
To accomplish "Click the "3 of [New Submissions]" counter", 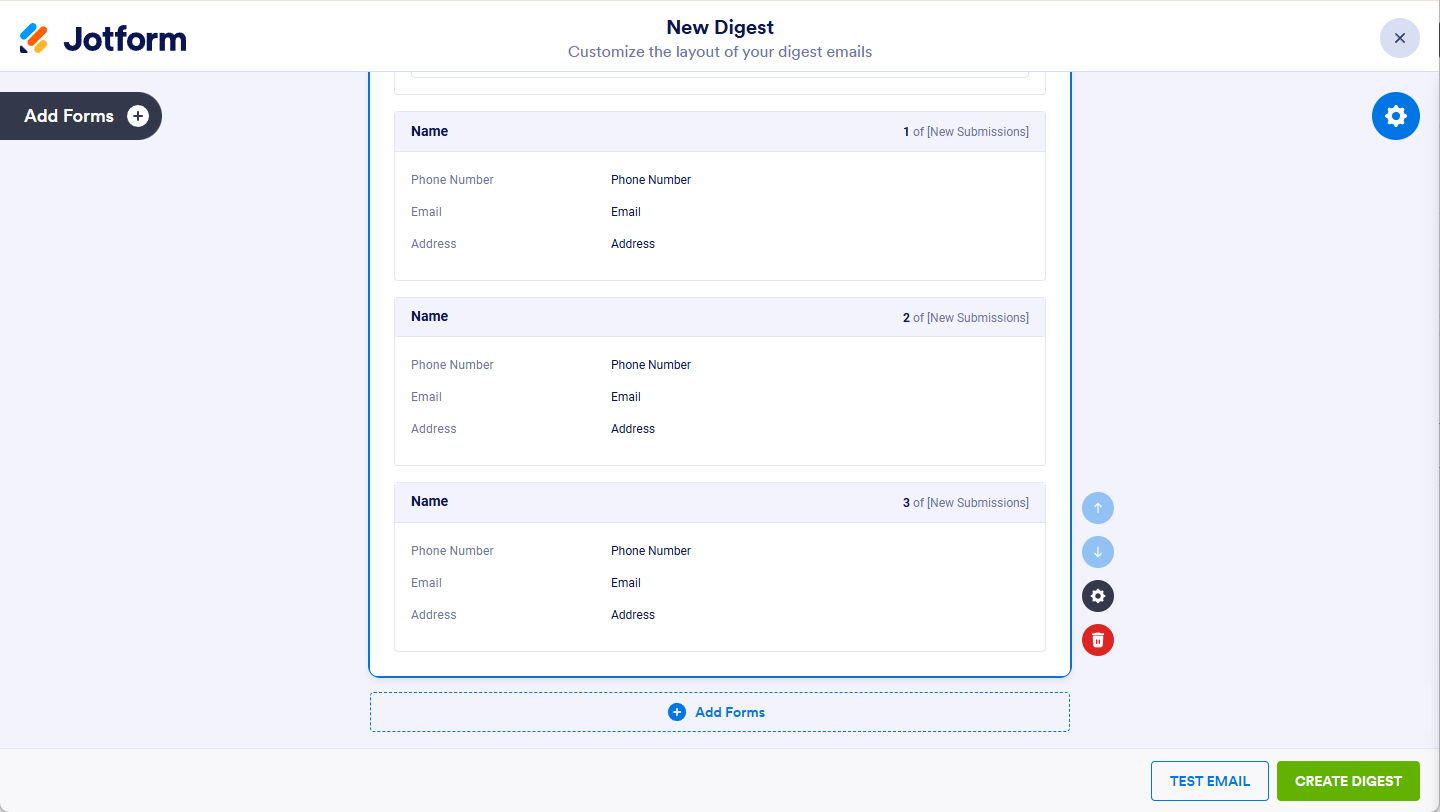I will [965, 503].
